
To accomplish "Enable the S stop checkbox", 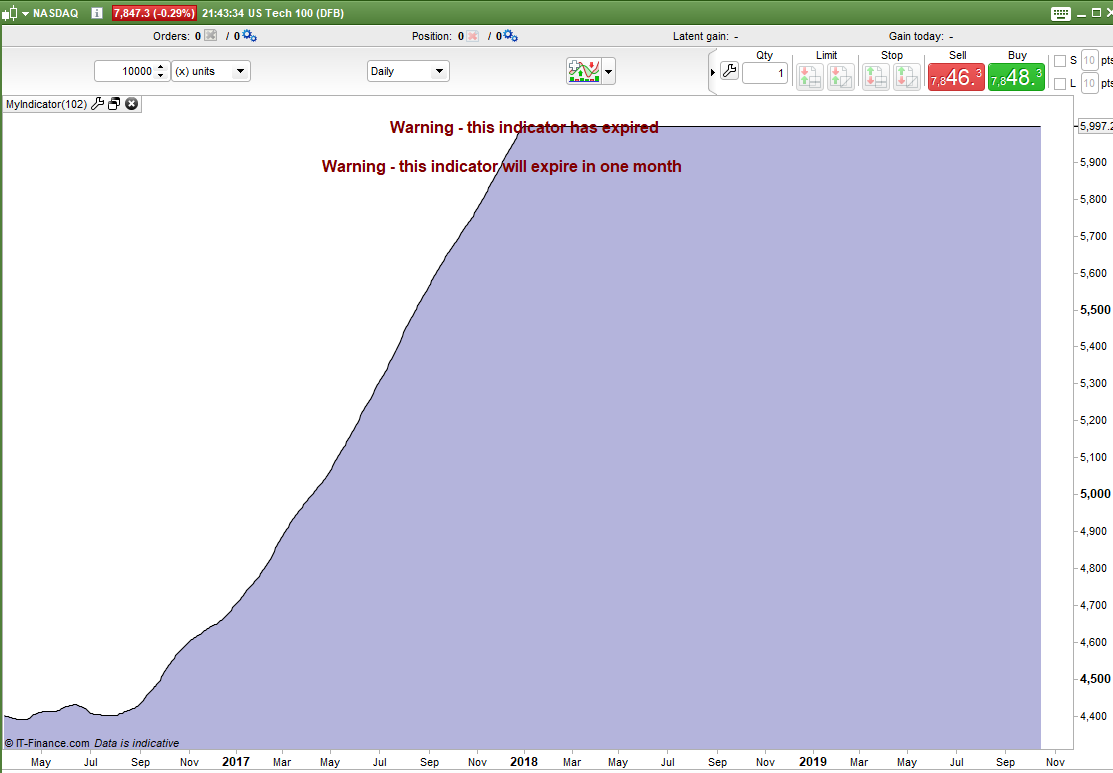I will [x=1060, y=61].
